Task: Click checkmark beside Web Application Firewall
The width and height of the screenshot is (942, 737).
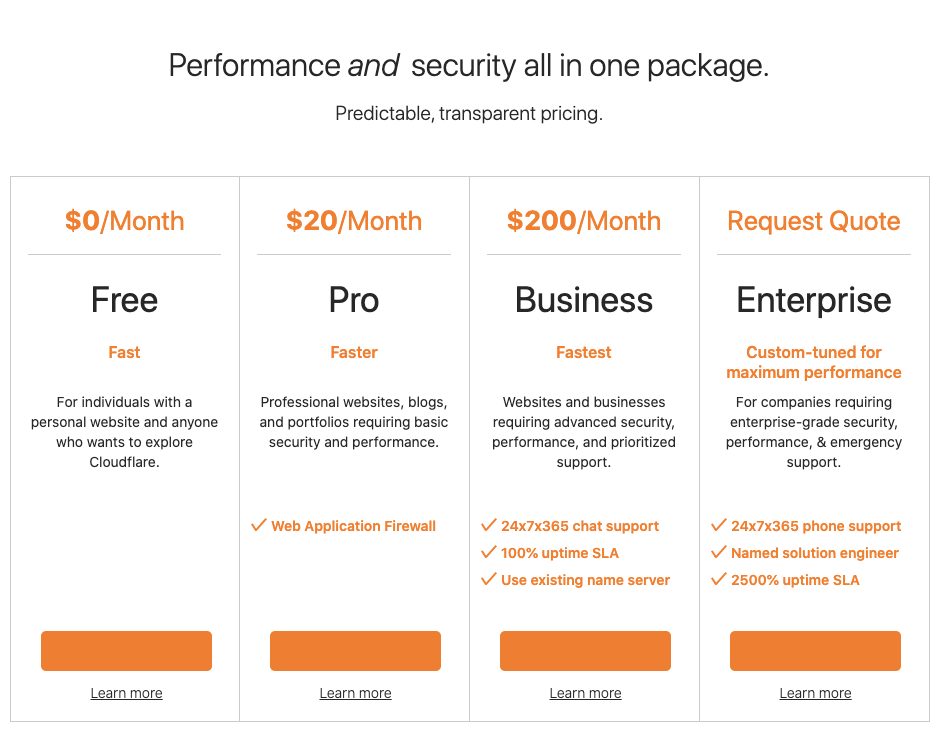Action: (259, 525)
